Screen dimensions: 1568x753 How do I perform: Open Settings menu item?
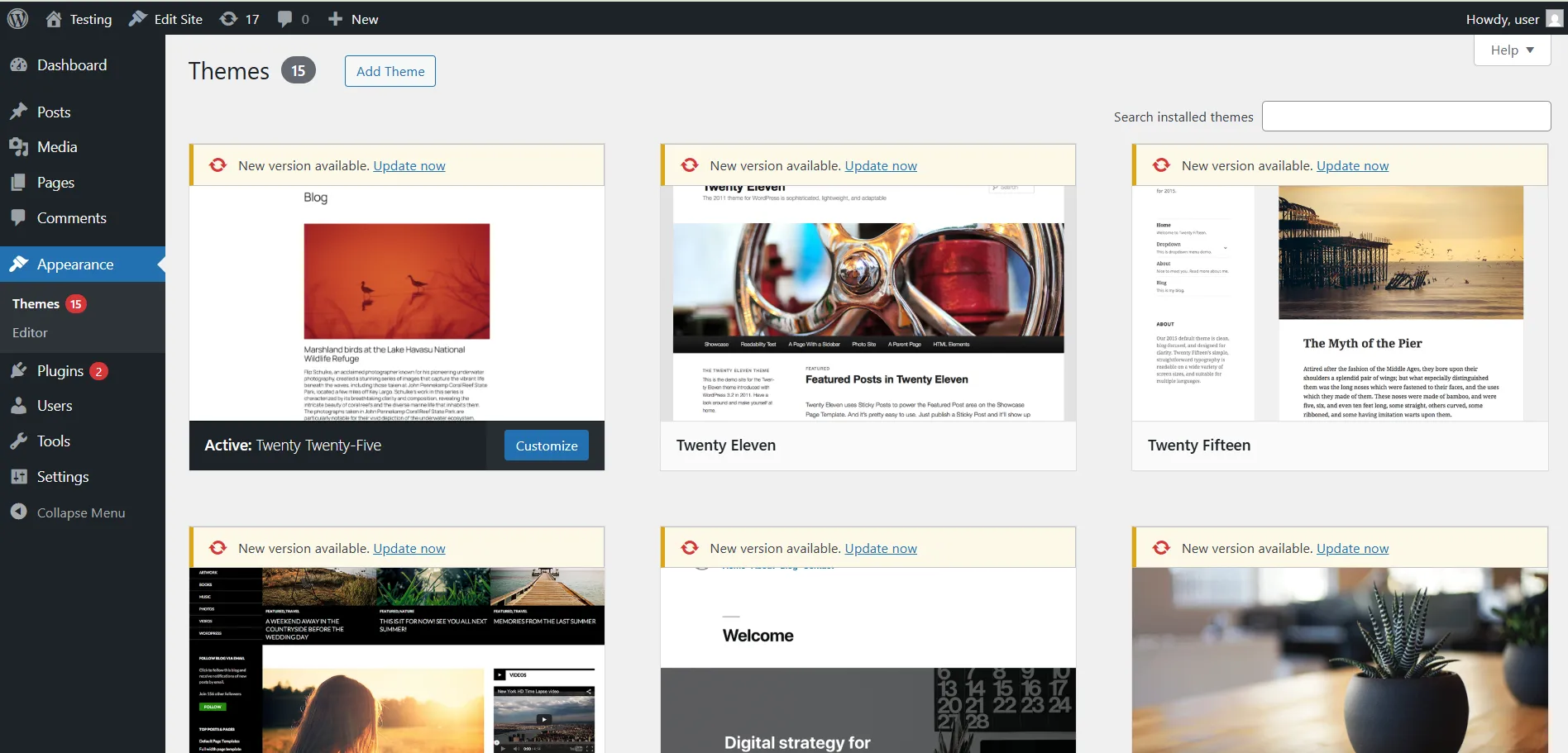[x=83, y=477]
